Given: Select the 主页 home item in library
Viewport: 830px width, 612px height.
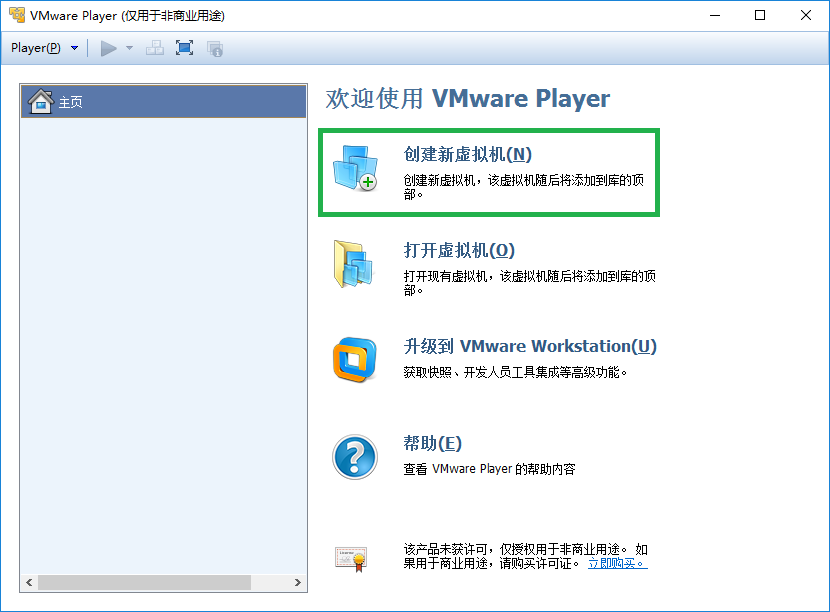Looking at the screenshot, I should click(x=164, y=101).
